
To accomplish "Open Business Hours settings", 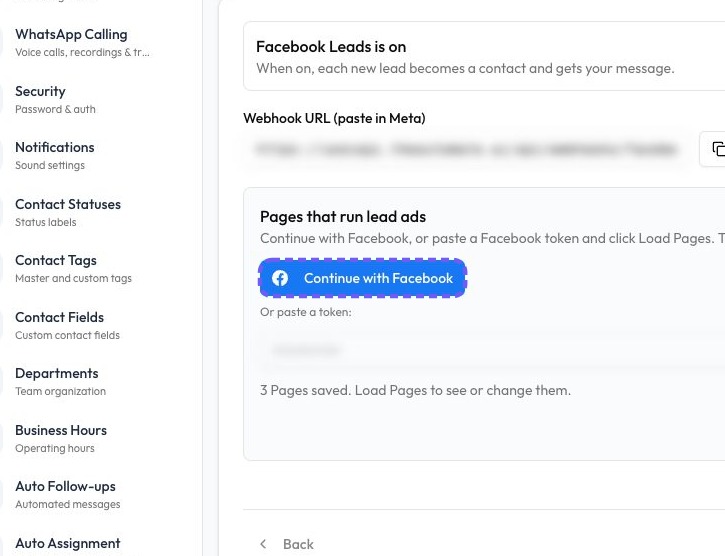I will [x=61, y=439].
